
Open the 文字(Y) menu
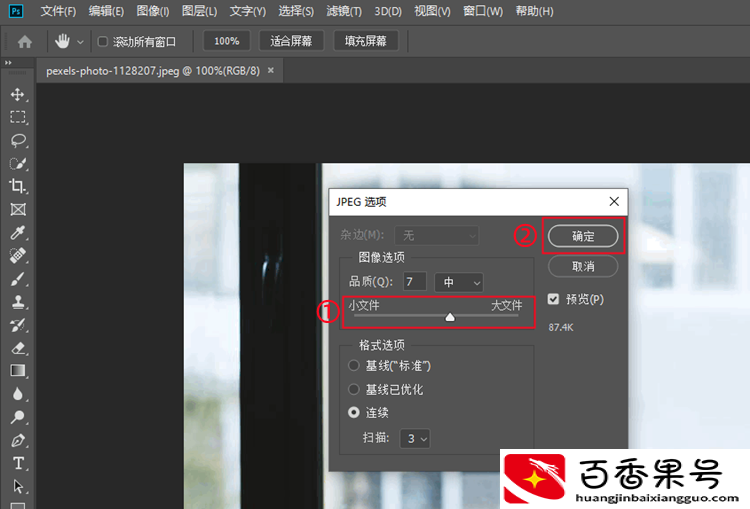click(x=248, y=11)
